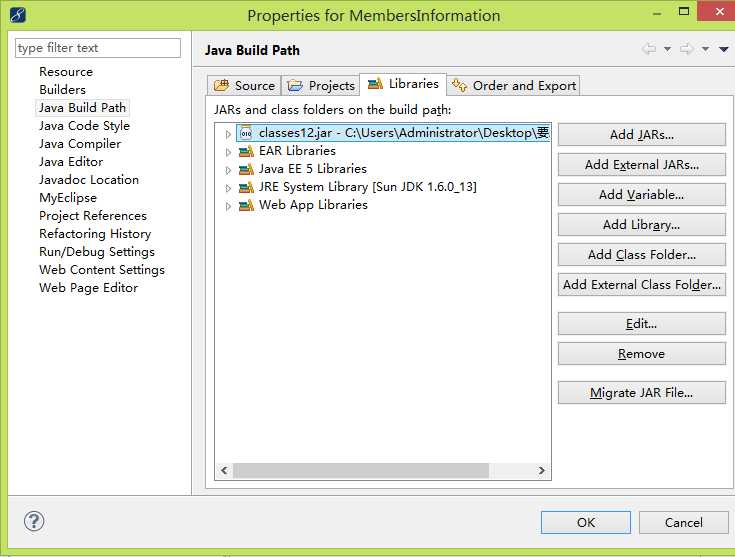Dismiss dialog with Cancel button

[x=683, y=522]
